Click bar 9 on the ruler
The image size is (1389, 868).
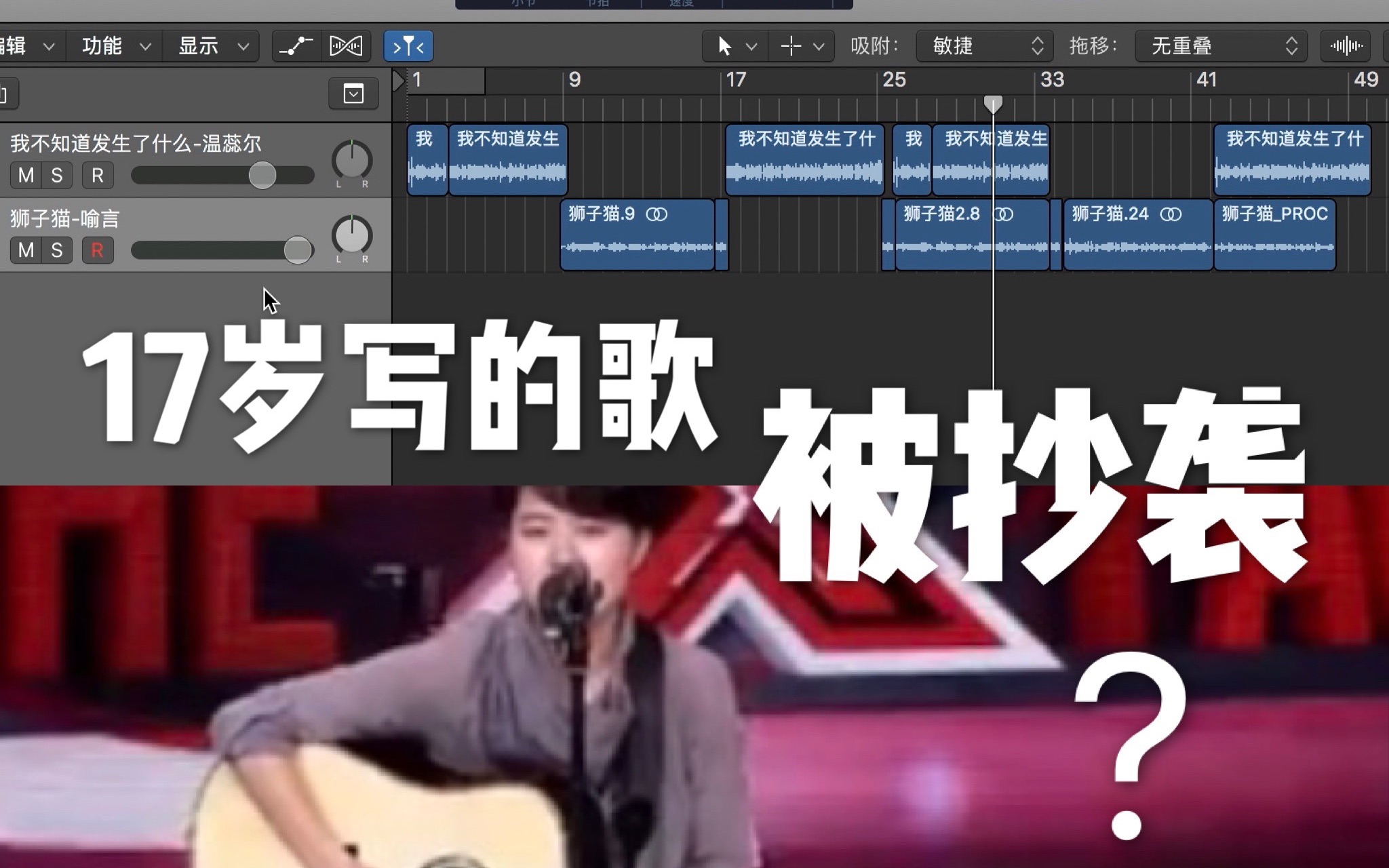[575, 80]
